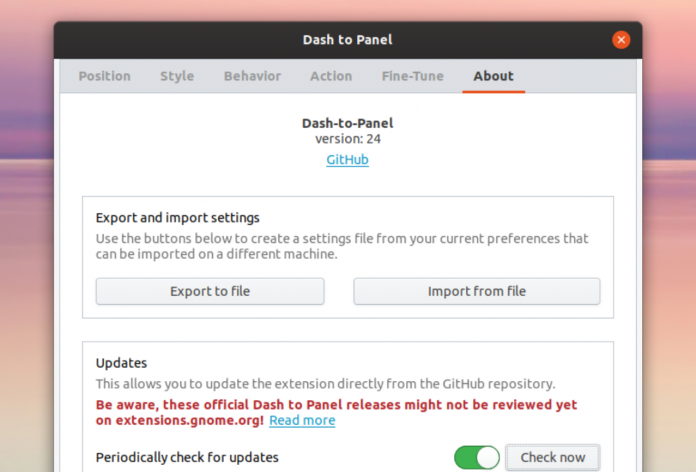Screen dimensions: 696x472
Task: Click the red Be aware warning text
Action: click(336, 404)
